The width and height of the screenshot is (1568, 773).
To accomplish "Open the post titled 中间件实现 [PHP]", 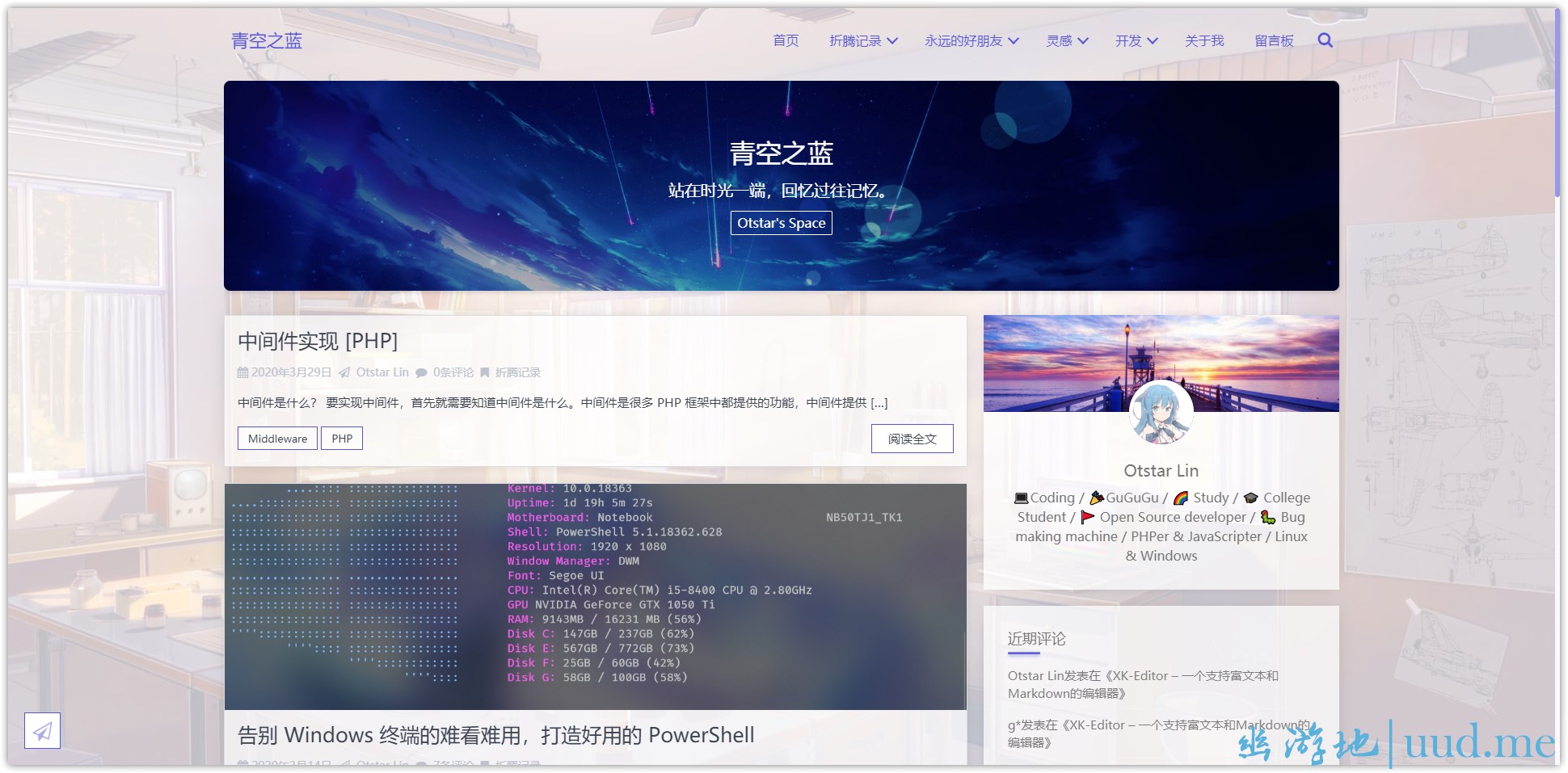I will (318, 341).
